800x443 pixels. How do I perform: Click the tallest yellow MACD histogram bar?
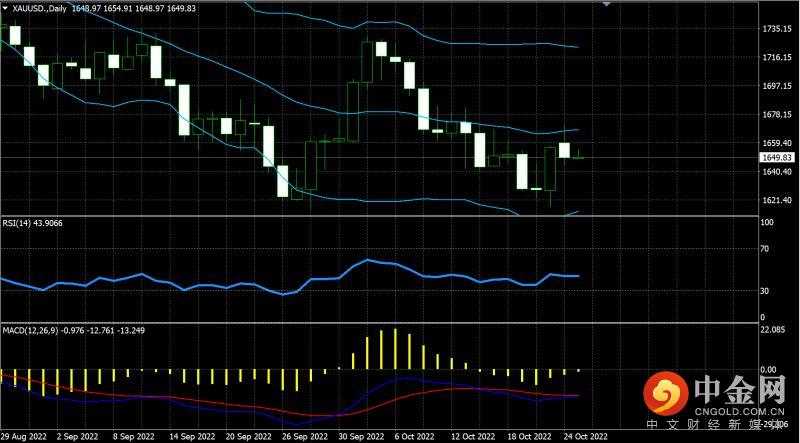tap(396, 349)
